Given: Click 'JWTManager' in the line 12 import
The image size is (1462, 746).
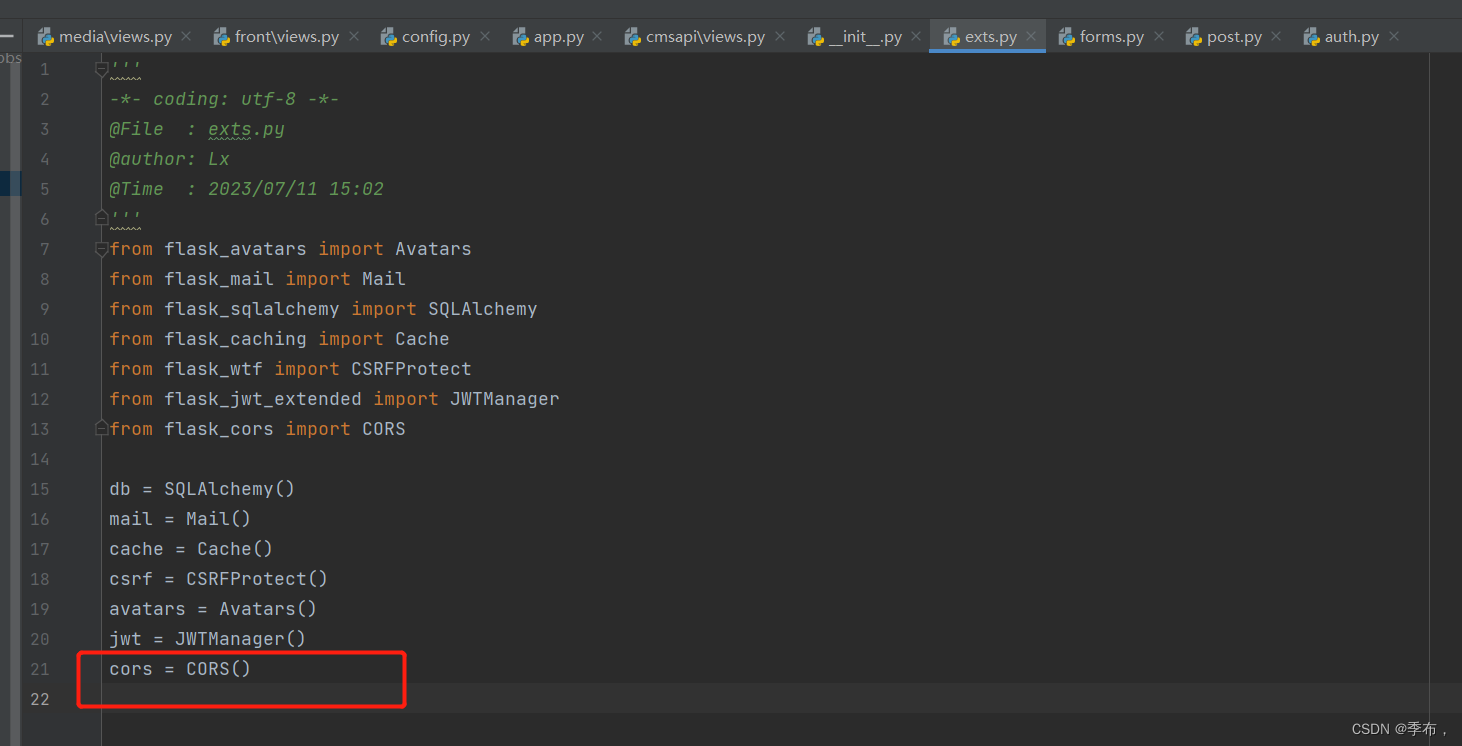Looking at the screenshot, I should point(505,399).
